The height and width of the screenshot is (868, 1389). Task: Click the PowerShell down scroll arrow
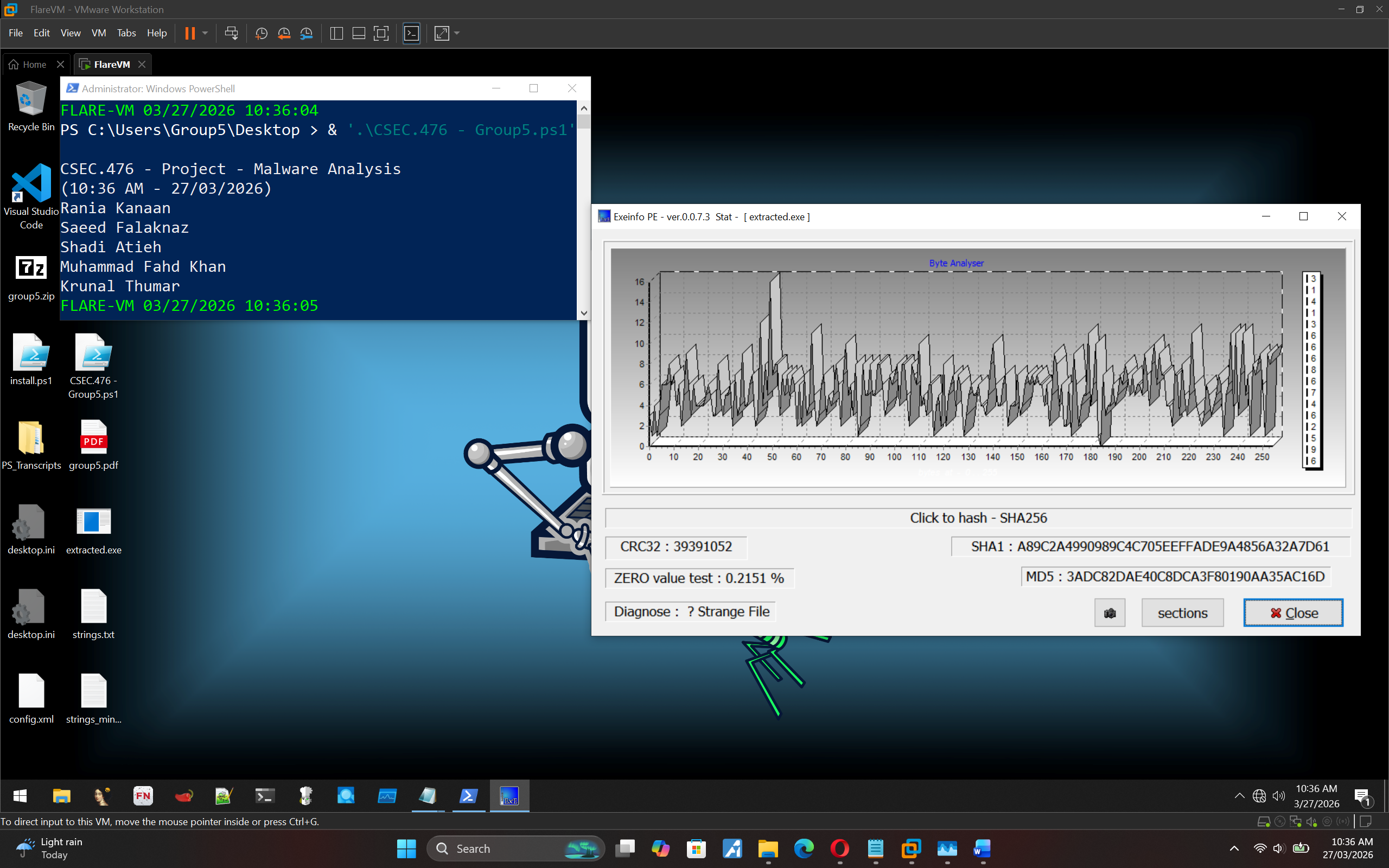(584, 313)
